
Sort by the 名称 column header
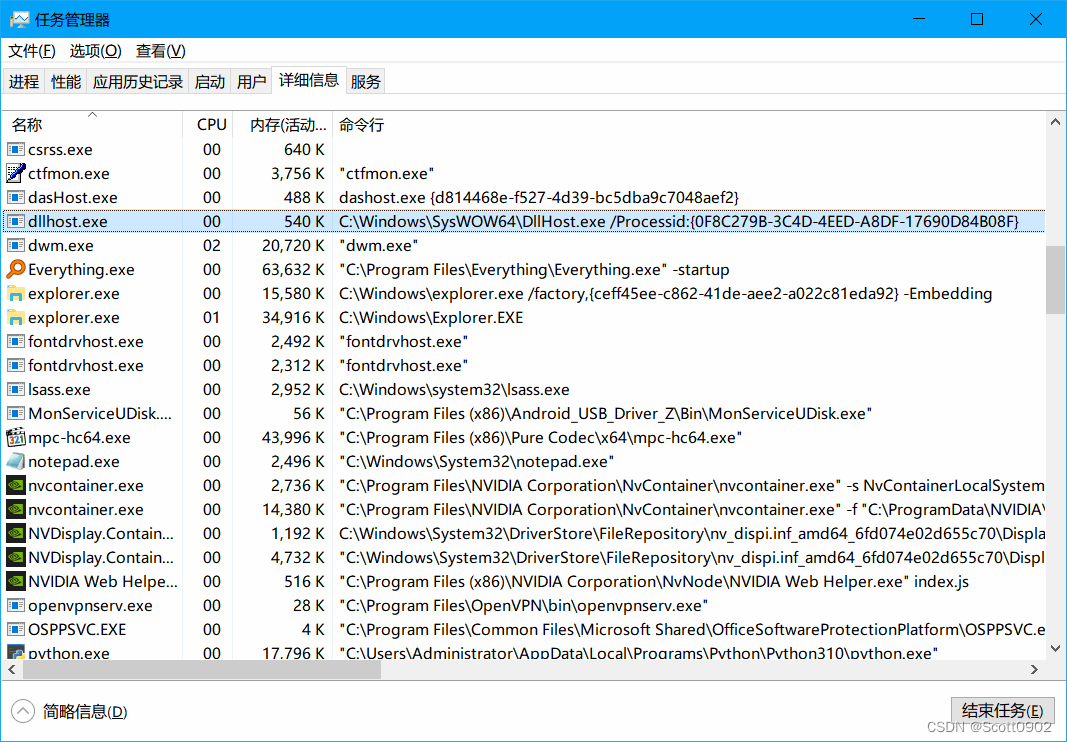coord(93,125)
